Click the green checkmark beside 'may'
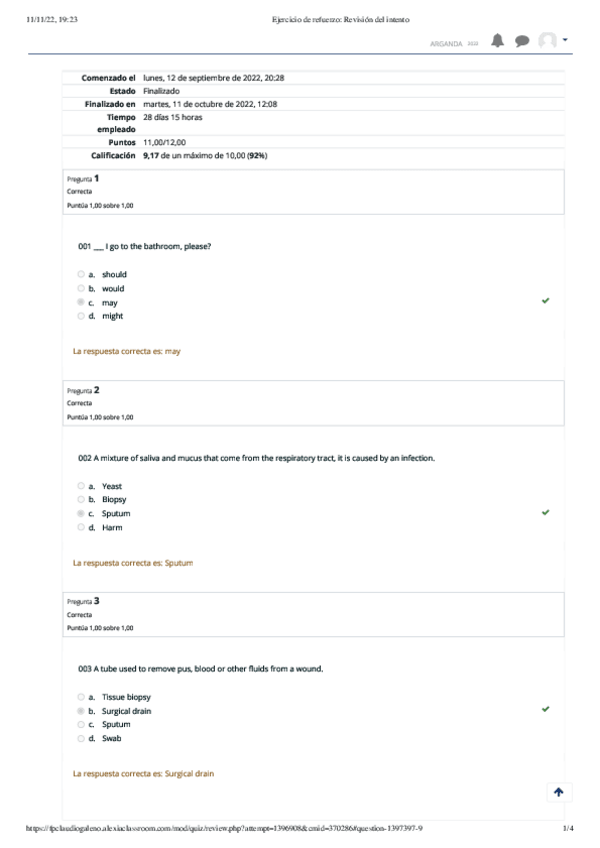The width and height of the screenshot is (600, 848). tap(545, 301)
